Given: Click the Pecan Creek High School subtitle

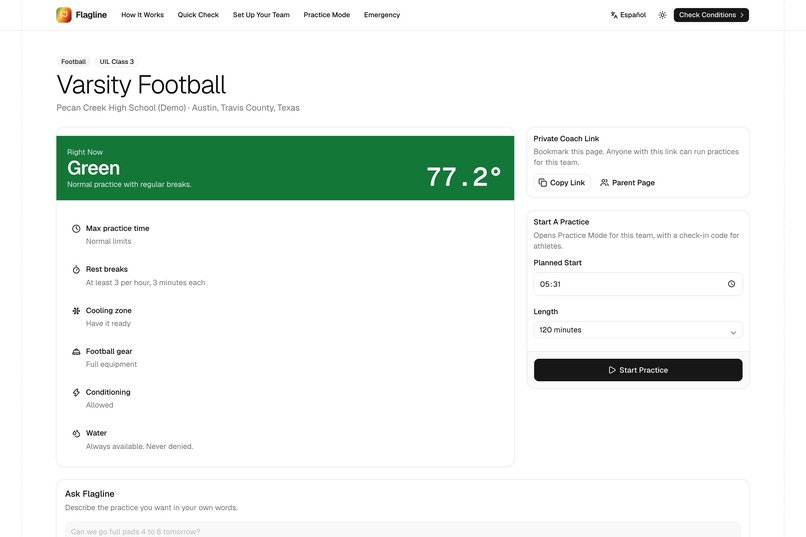Looking at the screenshot, I should pyautogui.click(x=178, y=108).
